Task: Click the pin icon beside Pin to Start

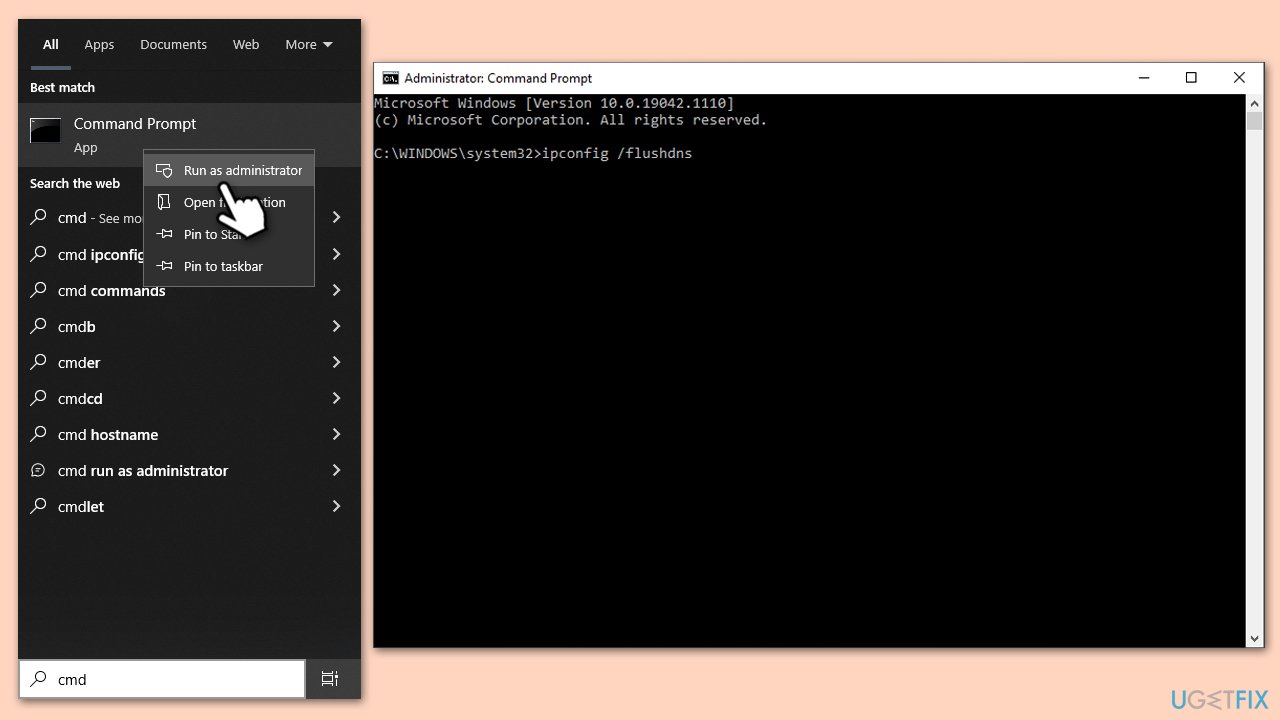Action: point(164,234)
